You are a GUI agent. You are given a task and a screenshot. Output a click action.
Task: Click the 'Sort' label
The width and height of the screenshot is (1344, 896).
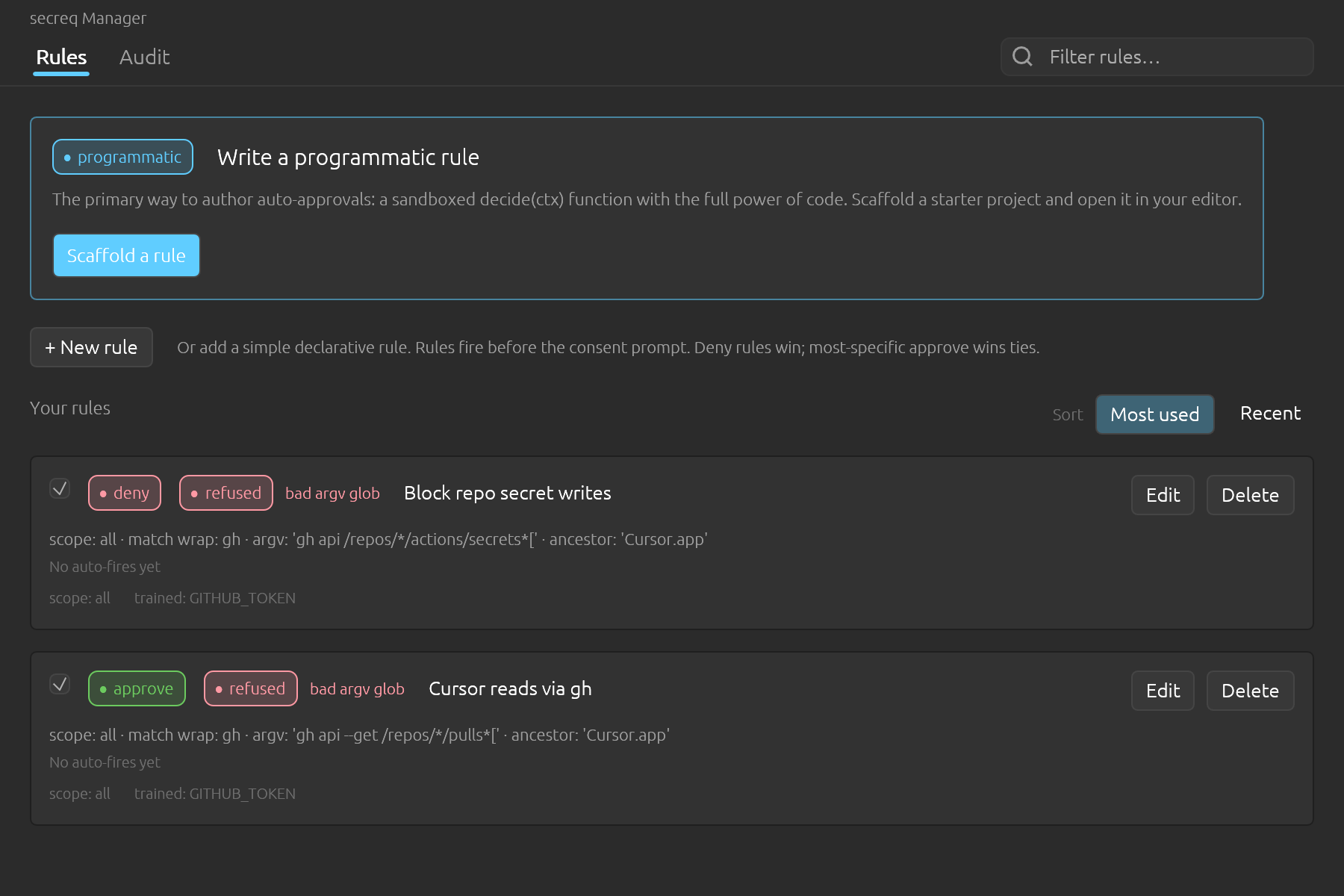point(1068,414)
